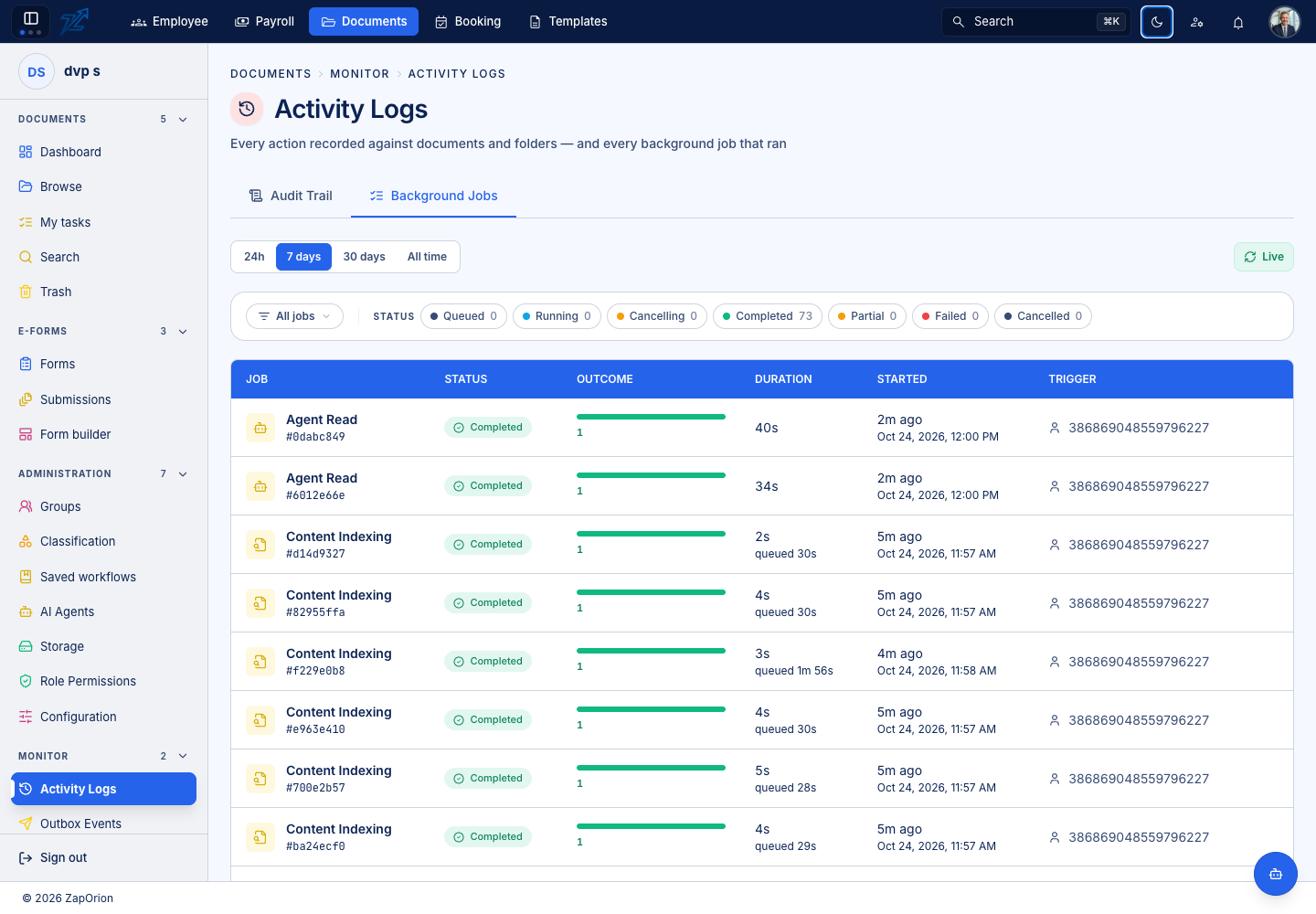
Task: Filter jobs by Cancelled status
Action: pos(1043,316)
